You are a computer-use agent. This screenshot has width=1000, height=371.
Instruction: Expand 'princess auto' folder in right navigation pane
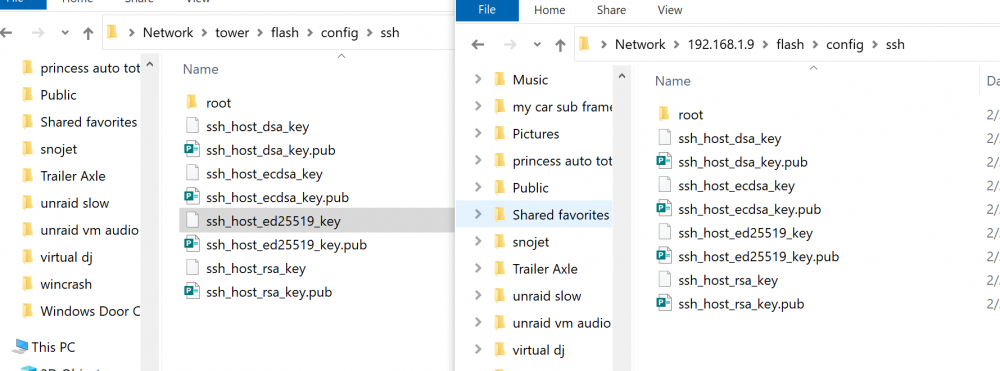tap(478, 161)
